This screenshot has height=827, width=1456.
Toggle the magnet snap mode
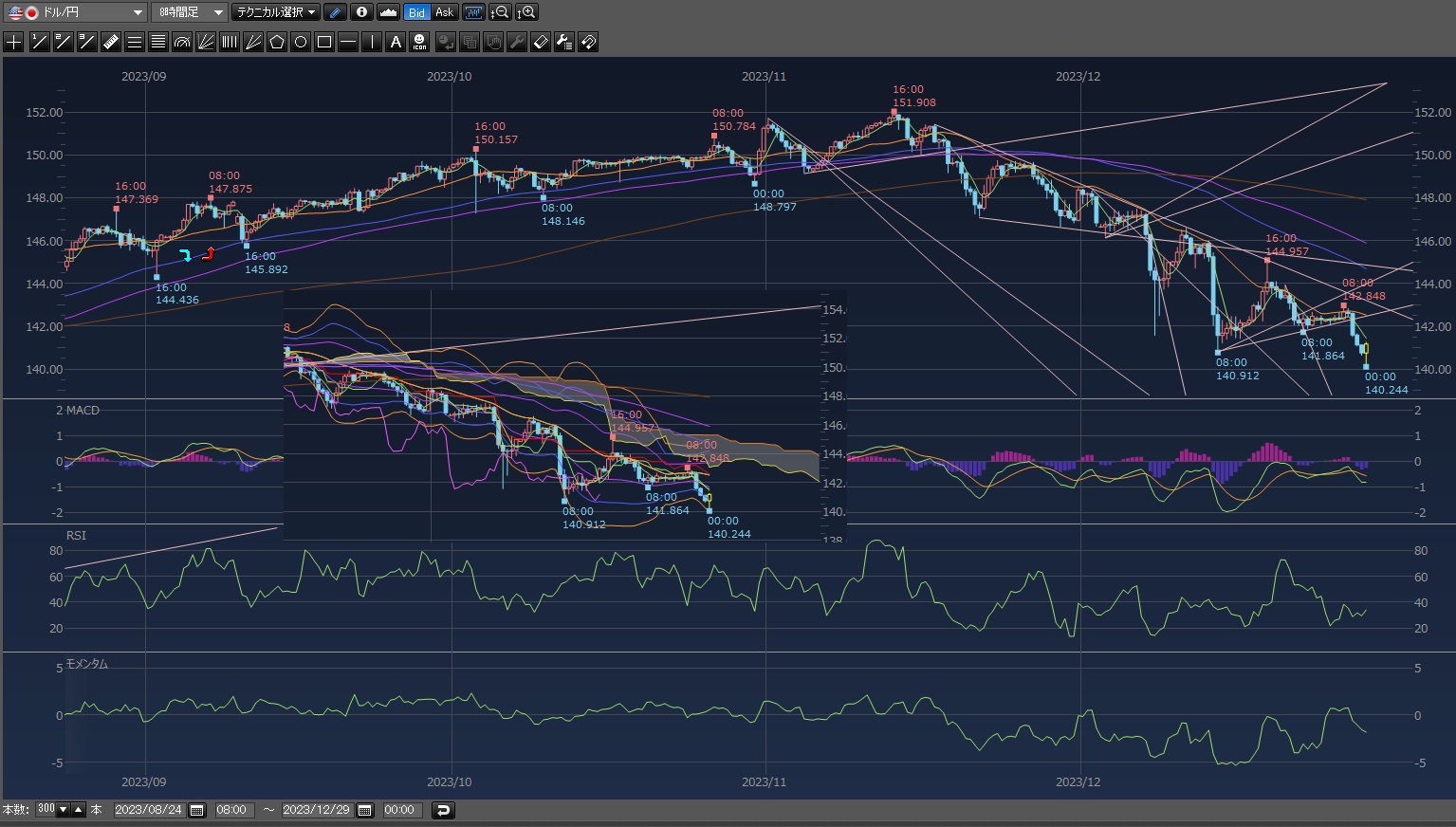[588, 42]
